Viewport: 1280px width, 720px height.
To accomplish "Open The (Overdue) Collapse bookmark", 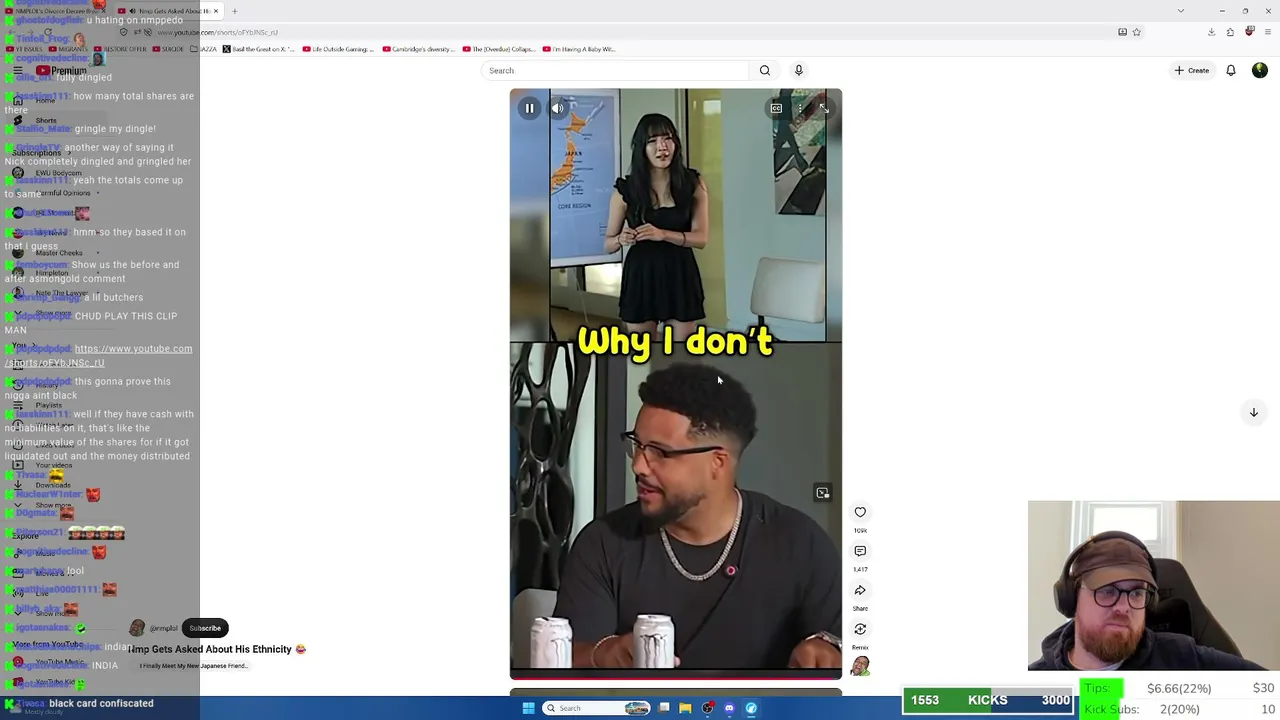I will [x=498, y=49].
